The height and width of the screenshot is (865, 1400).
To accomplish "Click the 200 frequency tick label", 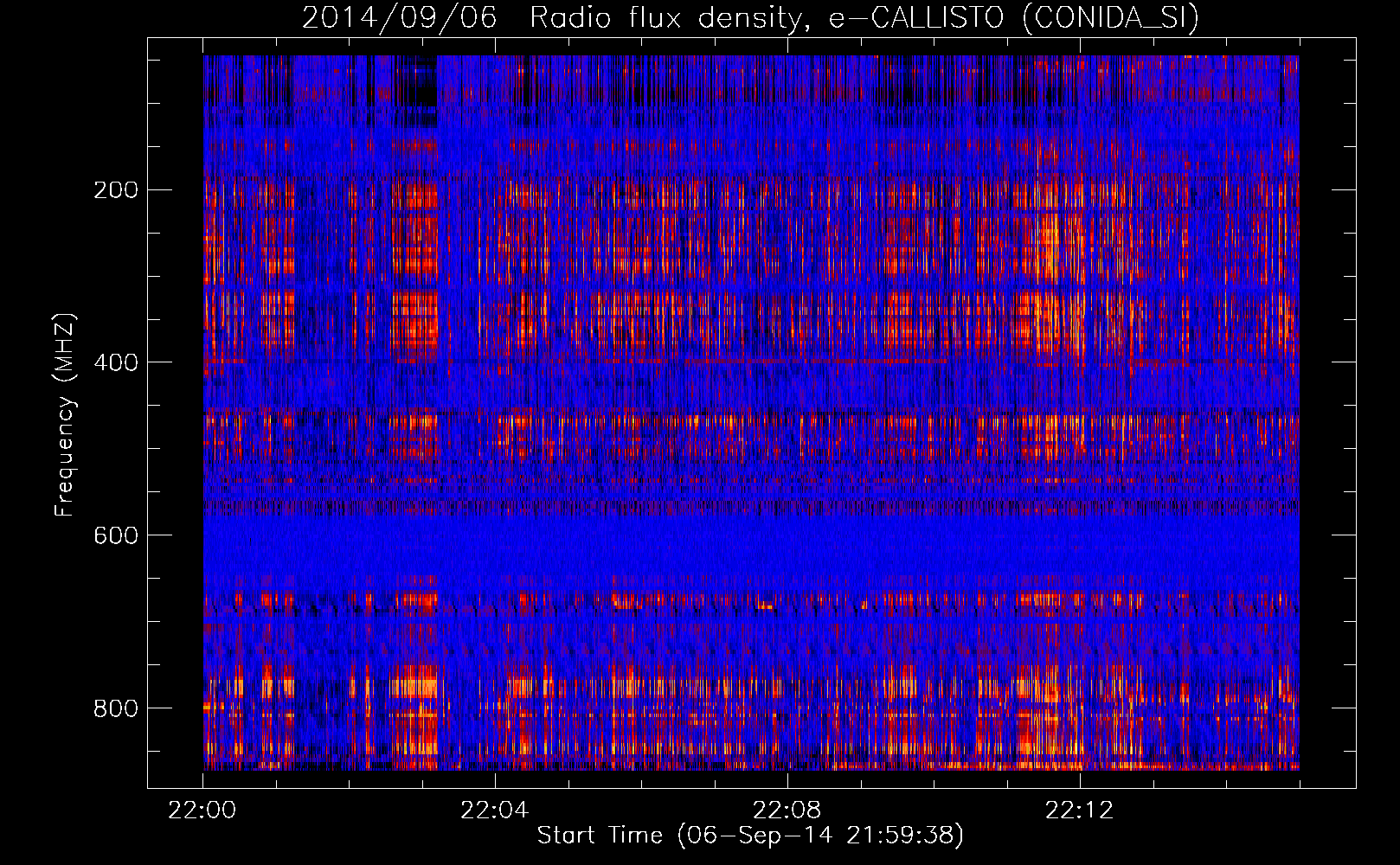I will [x=116, y=189].
